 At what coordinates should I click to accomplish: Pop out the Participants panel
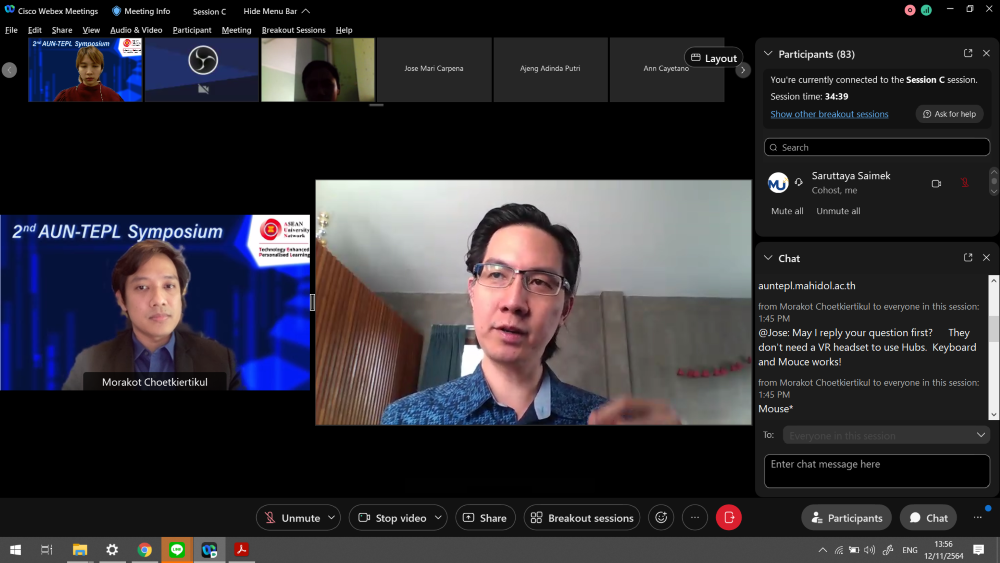(968, 54)
